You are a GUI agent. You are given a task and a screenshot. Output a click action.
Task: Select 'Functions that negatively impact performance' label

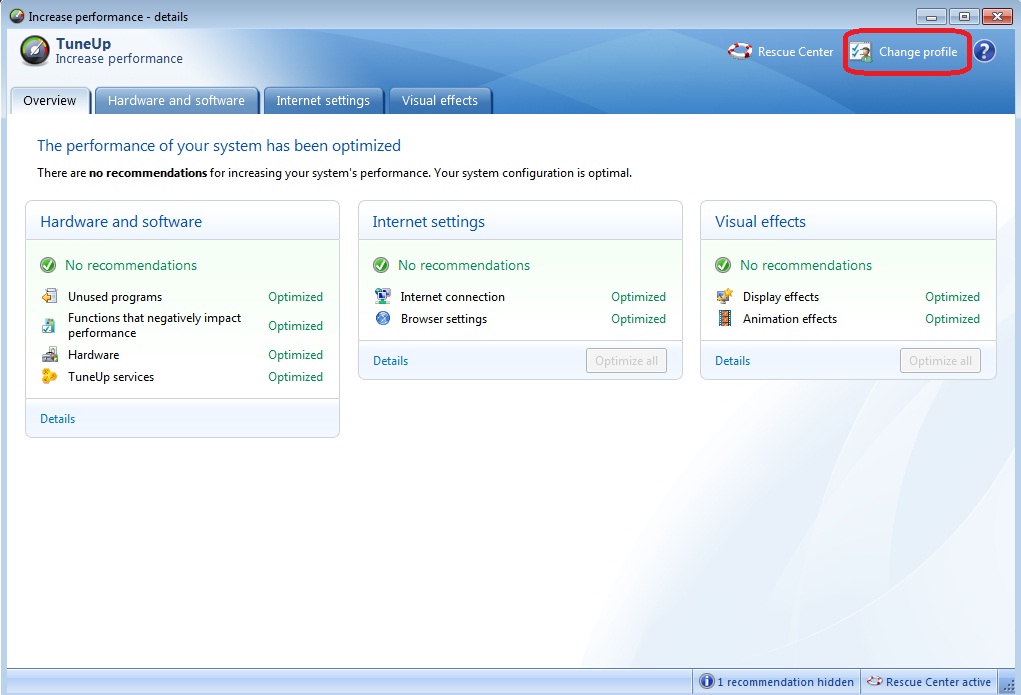click(154, 325)
